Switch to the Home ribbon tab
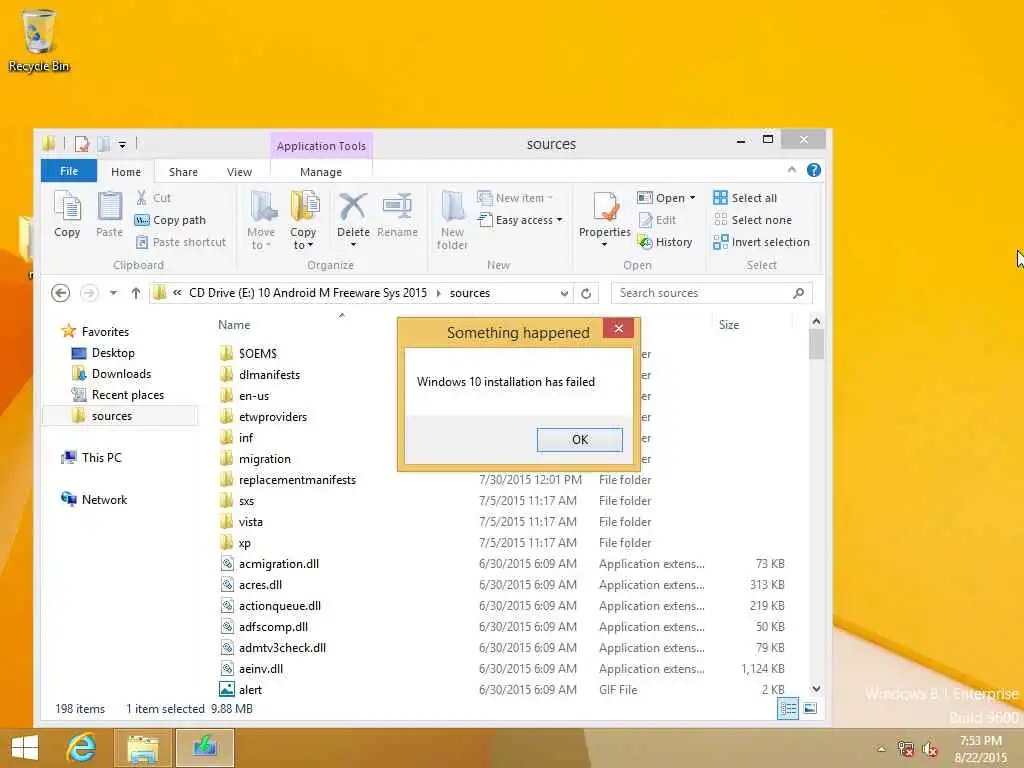The width and height of the screenshot is (1024, 768). pyautogui.click(x=125, y=172)
